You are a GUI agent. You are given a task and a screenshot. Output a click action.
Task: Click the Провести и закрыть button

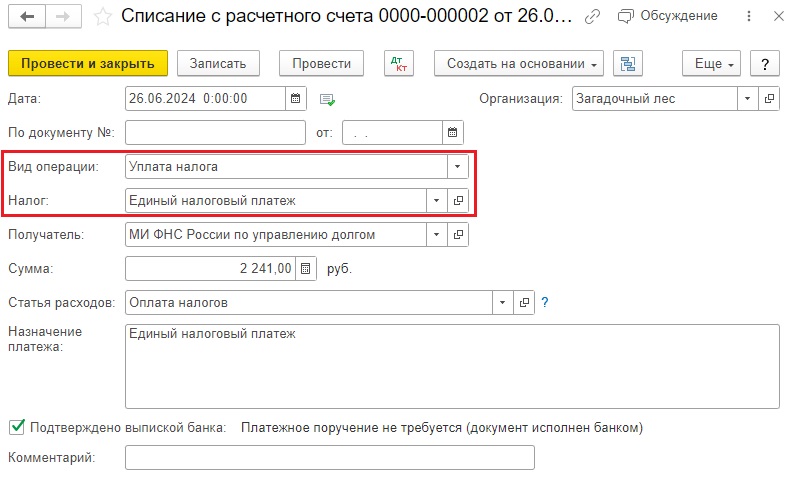pyautogui.click(x=88, y=64)
